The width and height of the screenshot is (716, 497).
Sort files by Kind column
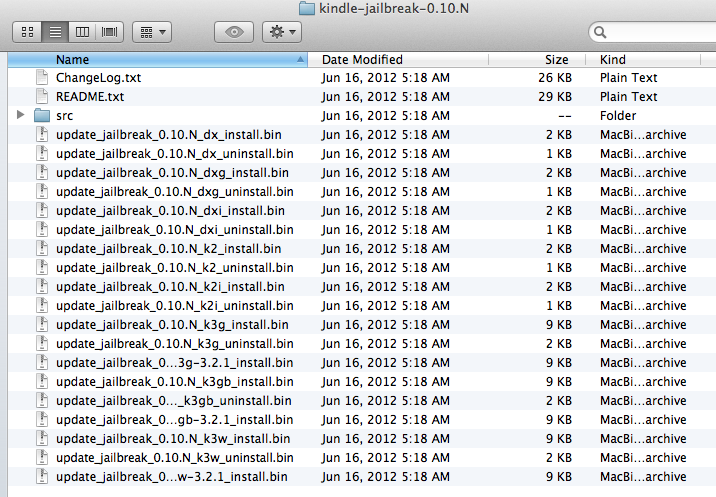click(643, 60)
